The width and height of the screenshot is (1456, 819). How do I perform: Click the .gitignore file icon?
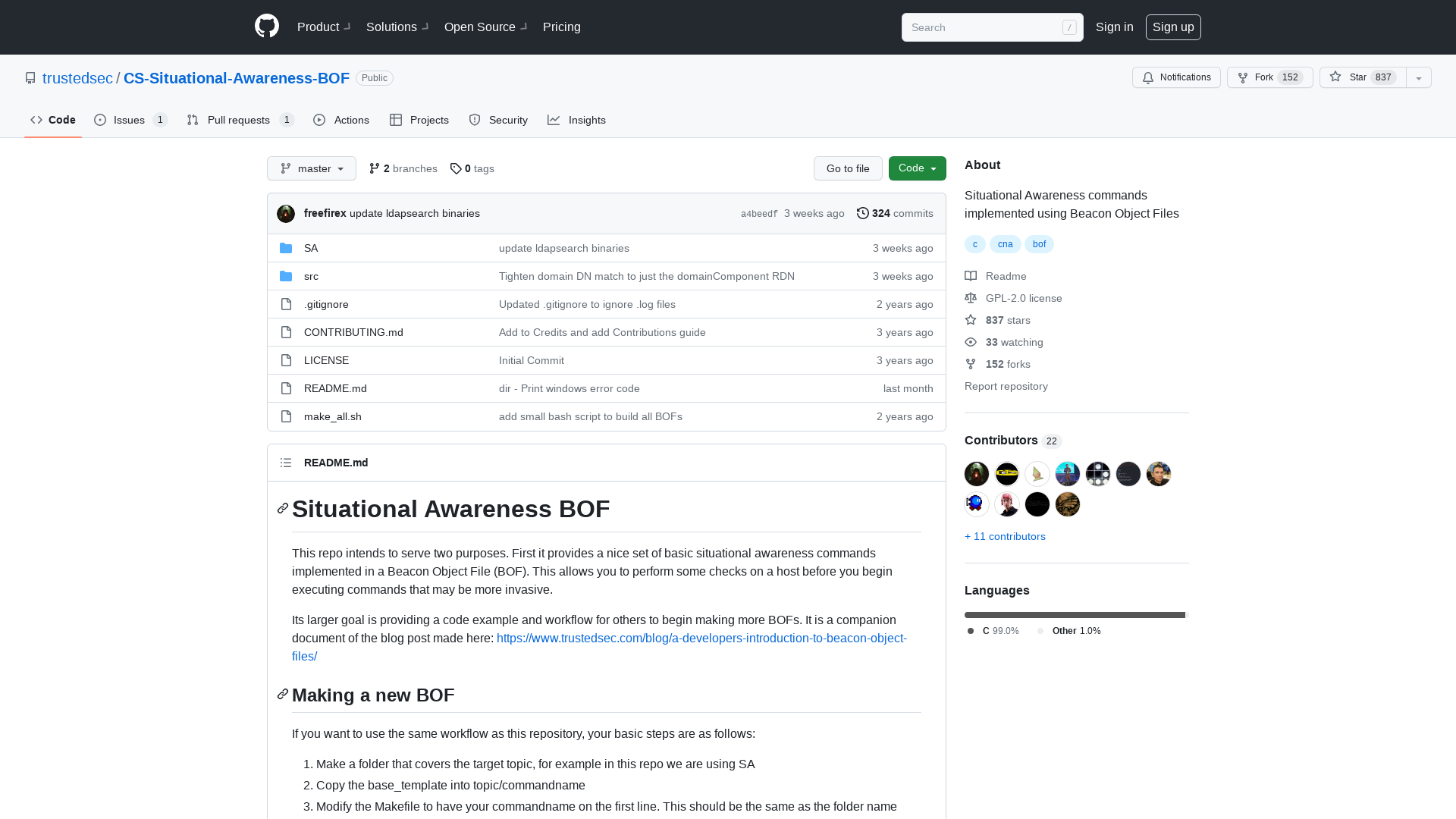(286, 304)
